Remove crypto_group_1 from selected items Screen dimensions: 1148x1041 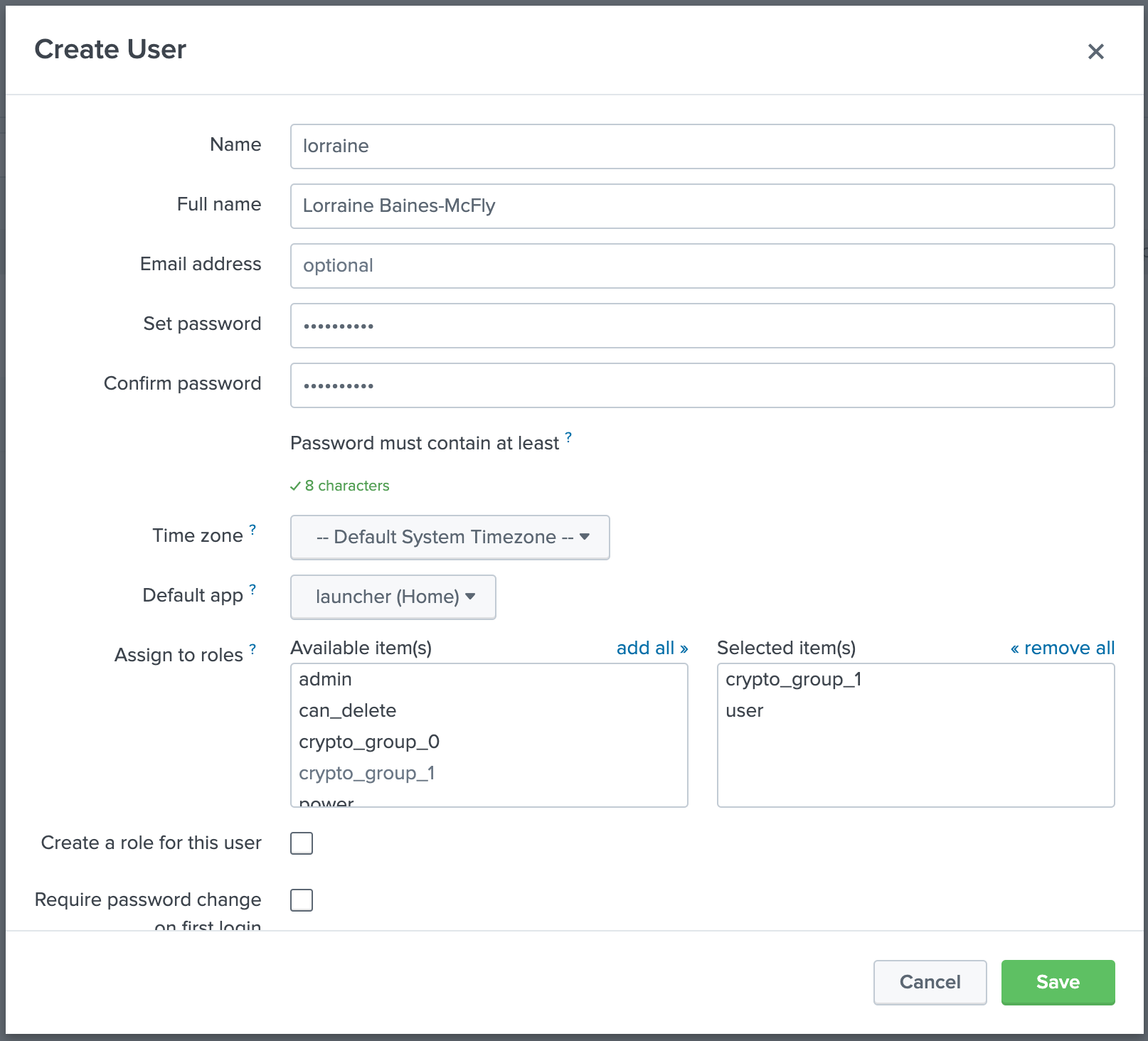pos(915,679)
